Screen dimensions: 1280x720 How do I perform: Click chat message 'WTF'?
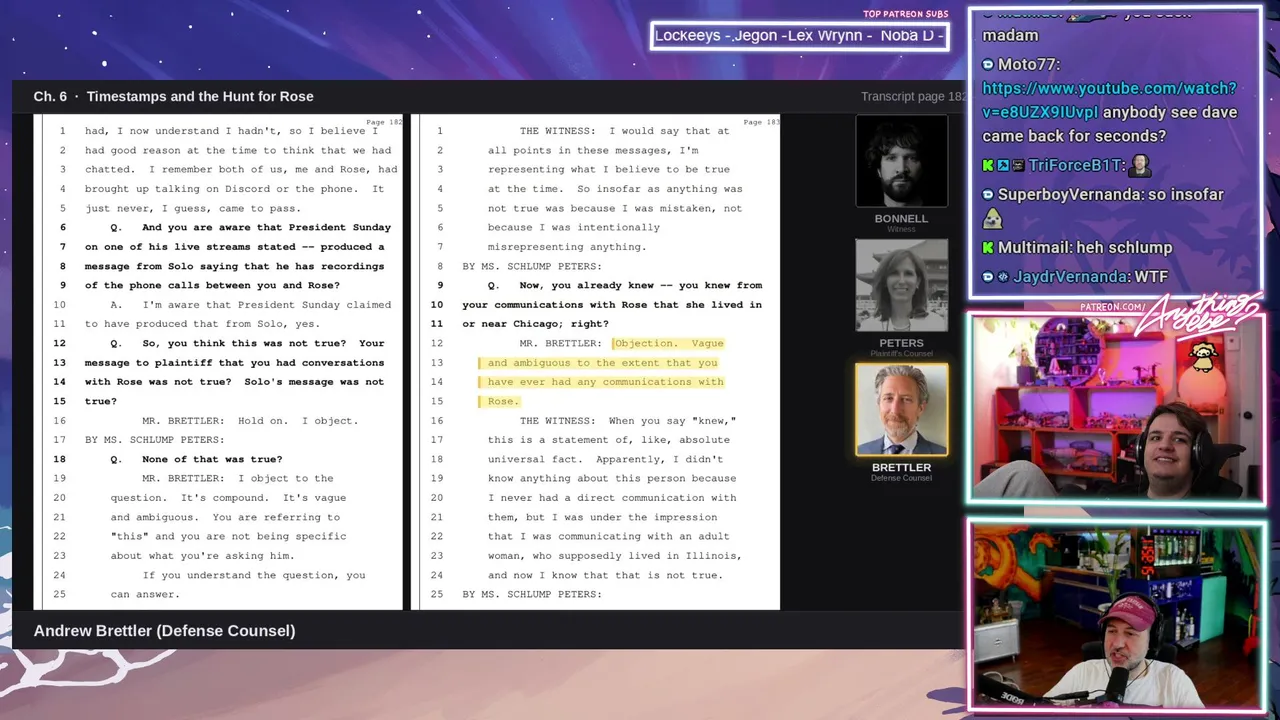pyautogui.click(x=1150, y=276)
